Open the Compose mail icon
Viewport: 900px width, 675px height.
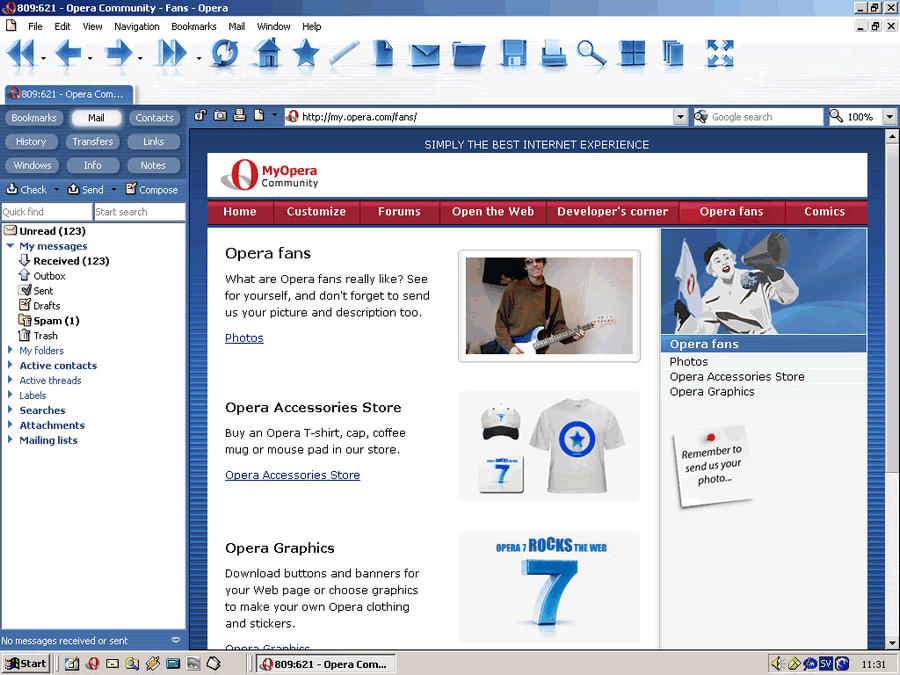(x=153, y=189)
